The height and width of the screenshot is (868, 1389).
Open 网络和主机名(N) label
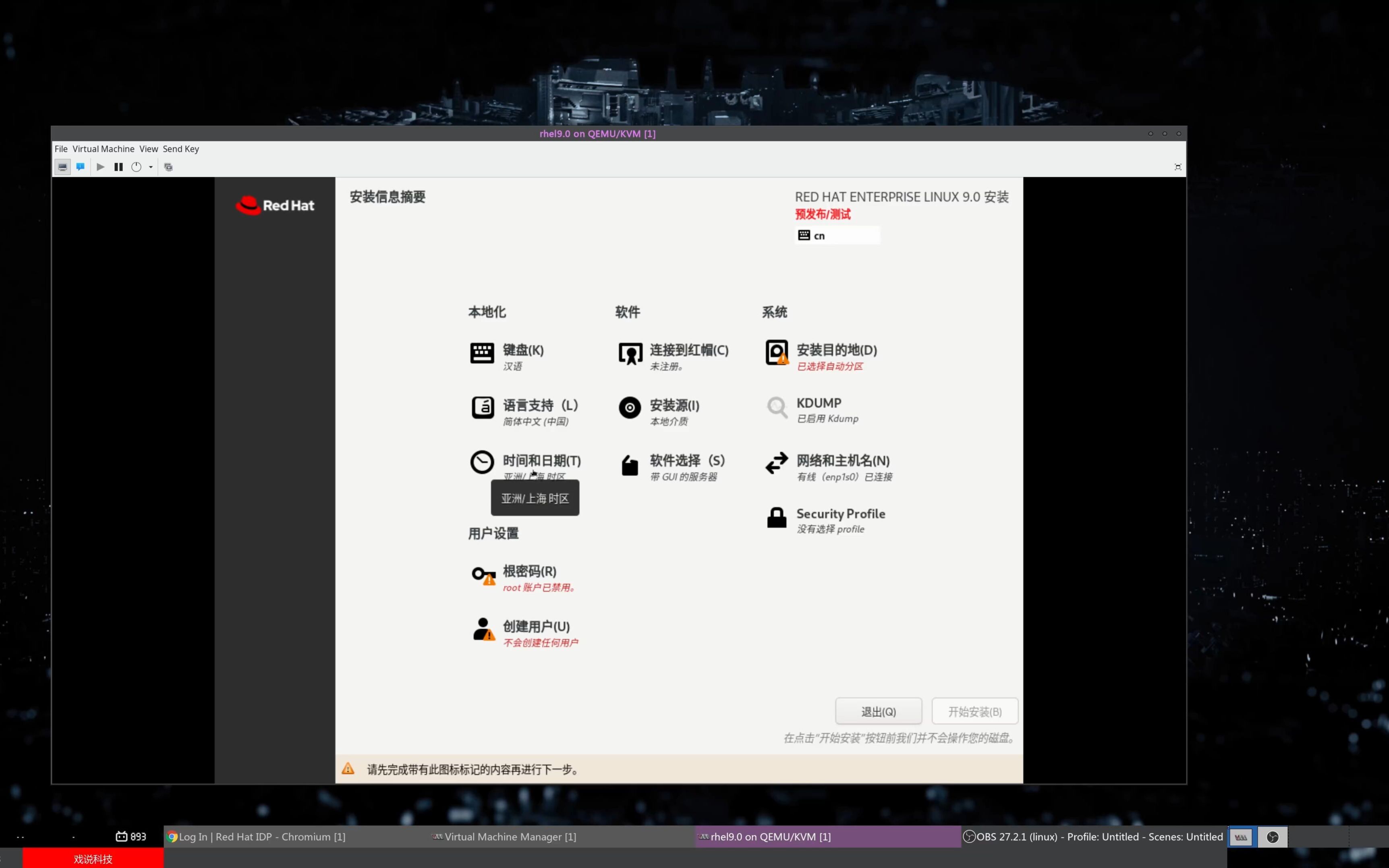843,460
